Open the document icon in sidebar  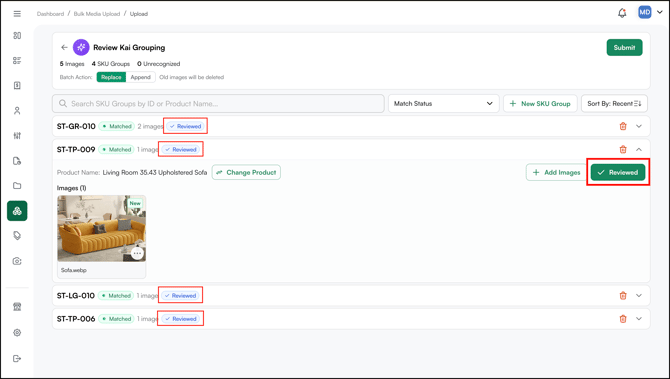point(17,85)
